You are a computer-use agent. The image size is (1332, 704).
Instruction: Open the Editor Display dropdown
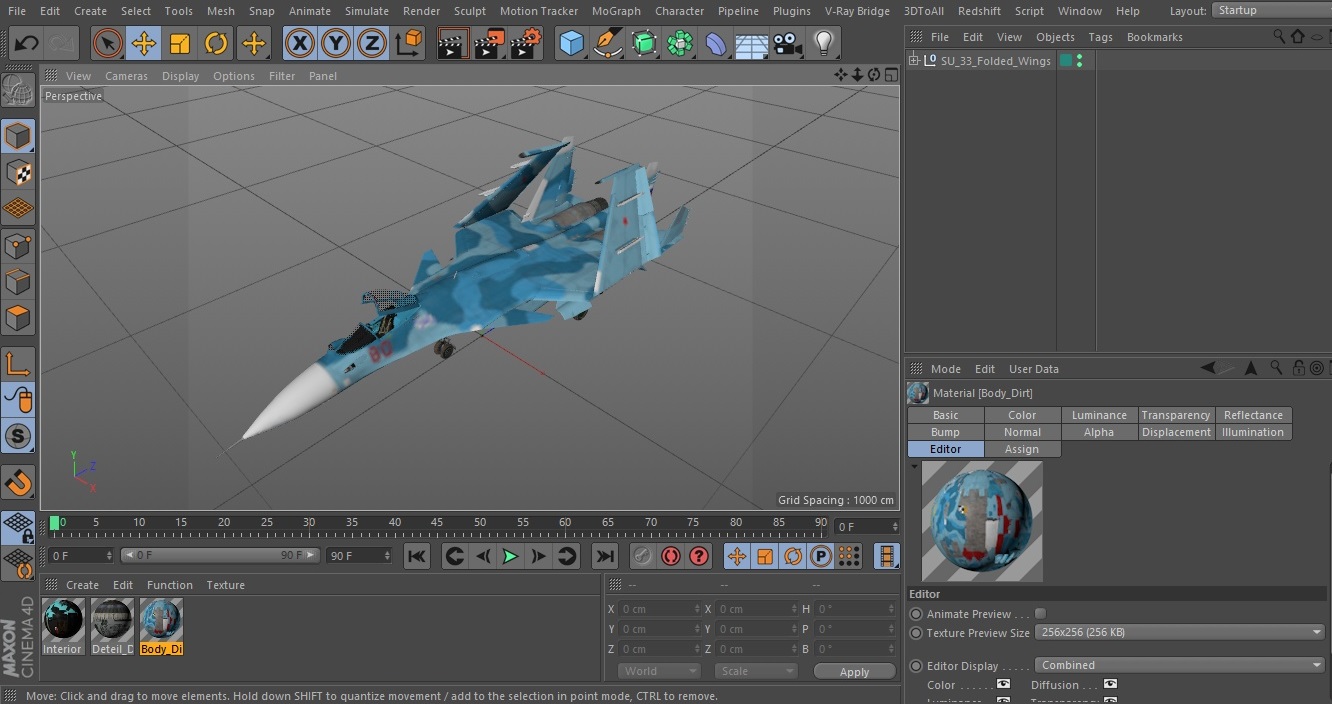(x=1180, y=665)
